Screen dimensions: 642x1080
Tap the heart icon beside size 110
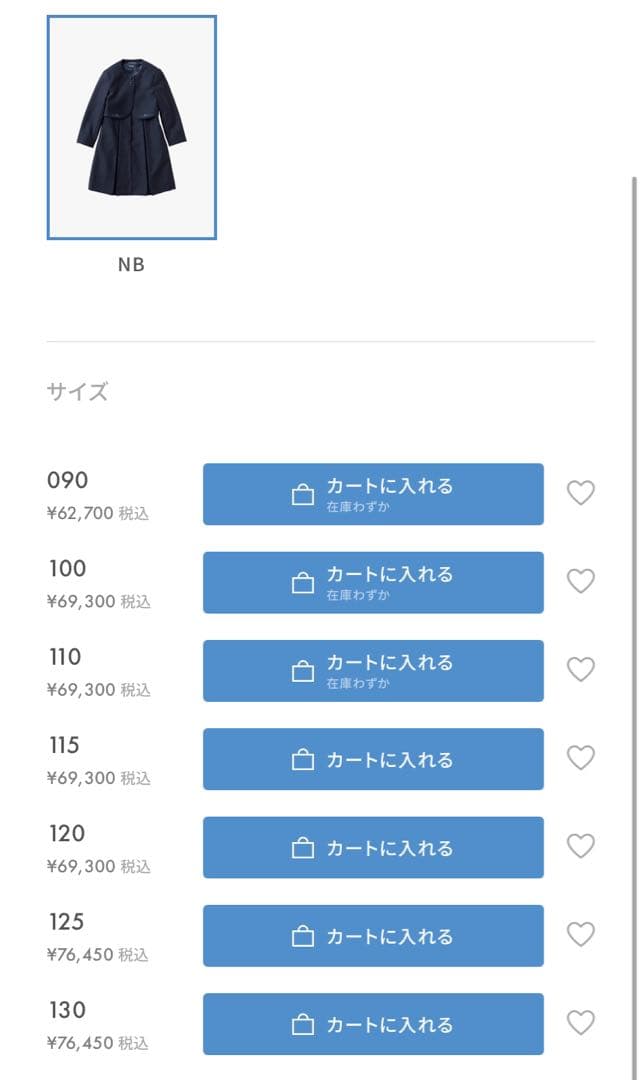click(x=581, y=670)
